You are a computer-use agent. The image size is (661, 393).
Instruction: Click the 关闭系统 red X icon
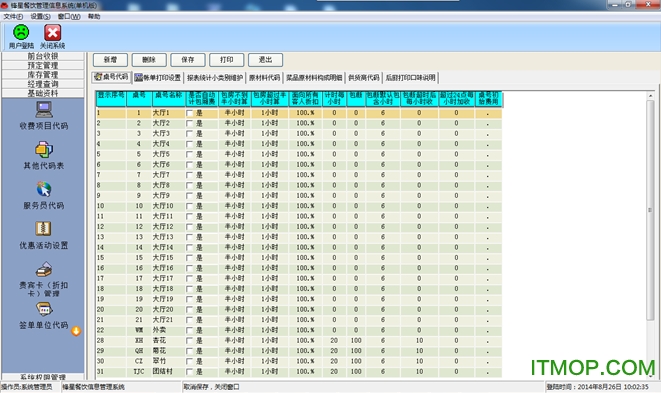click(53, 32)
